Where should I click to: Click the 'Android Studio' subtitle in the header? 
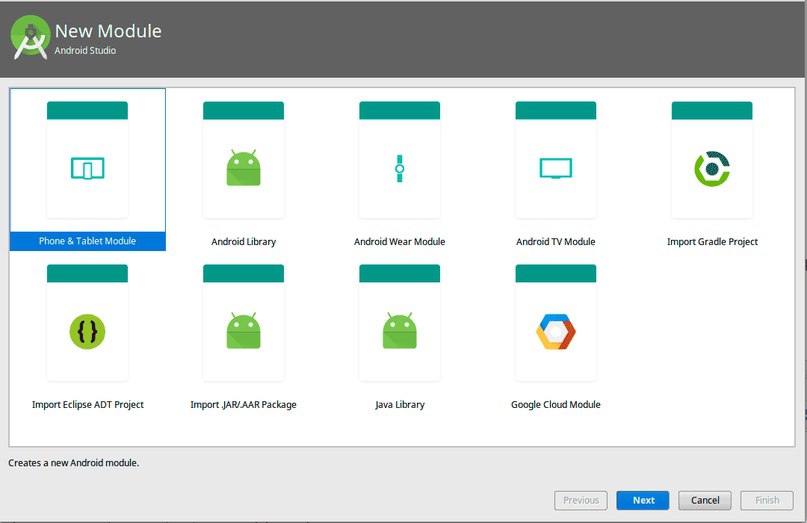pyautogui.click(x=85, y=50)
